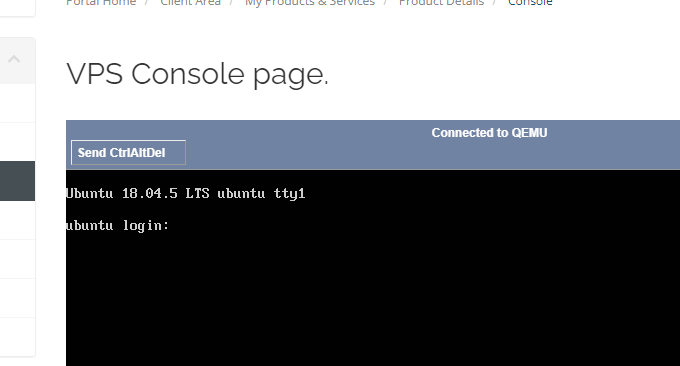
Task: Select the dark highlighted sidebar item
Action: click(17, 181)
